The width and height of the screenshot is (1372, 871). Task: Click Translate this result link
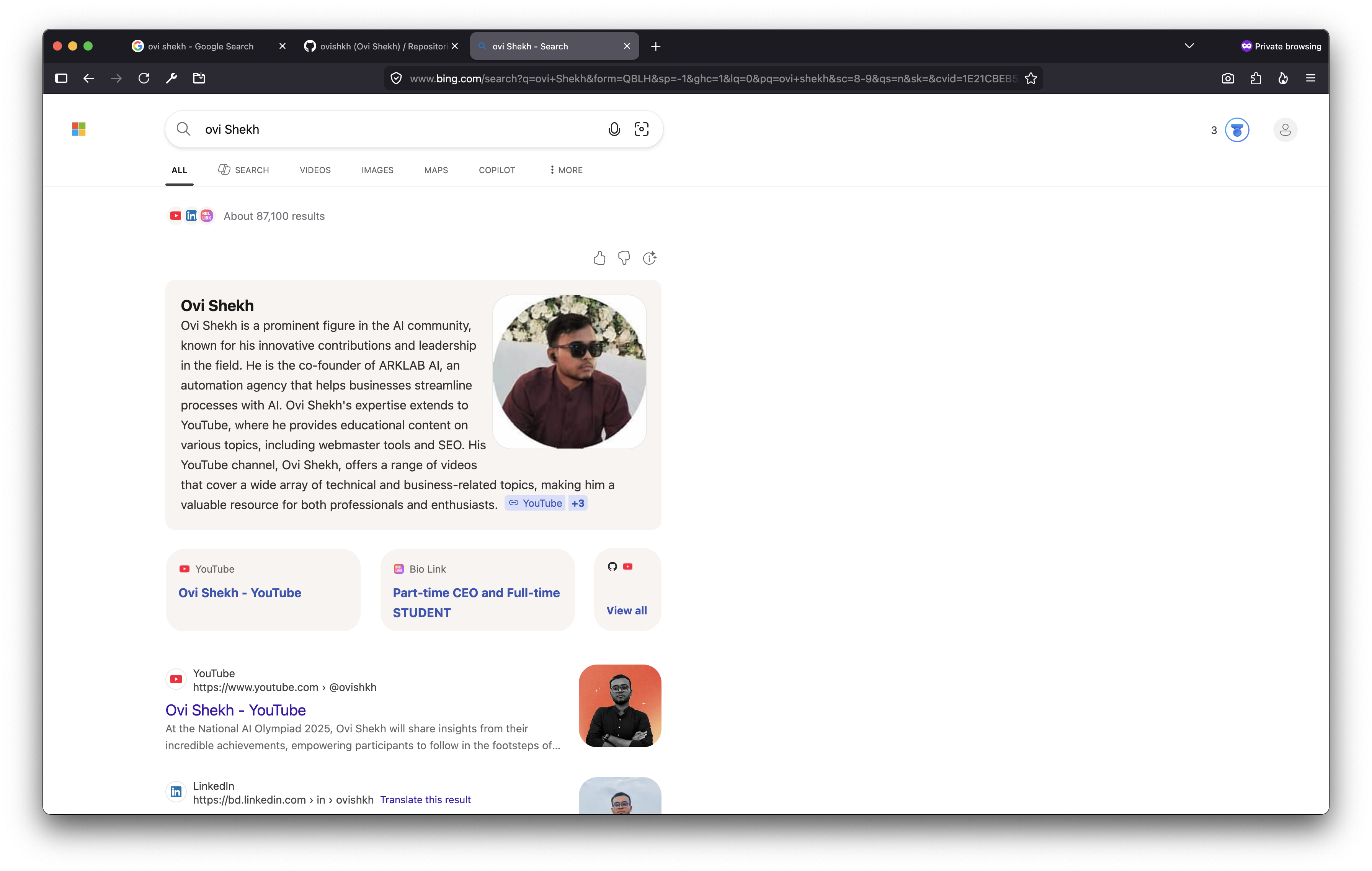[x=426, y=800]
